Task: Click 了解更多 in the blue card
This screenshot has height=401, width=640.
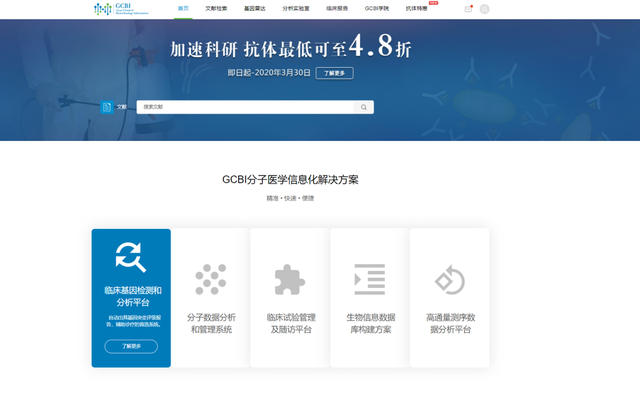Action: pos(131,346)
